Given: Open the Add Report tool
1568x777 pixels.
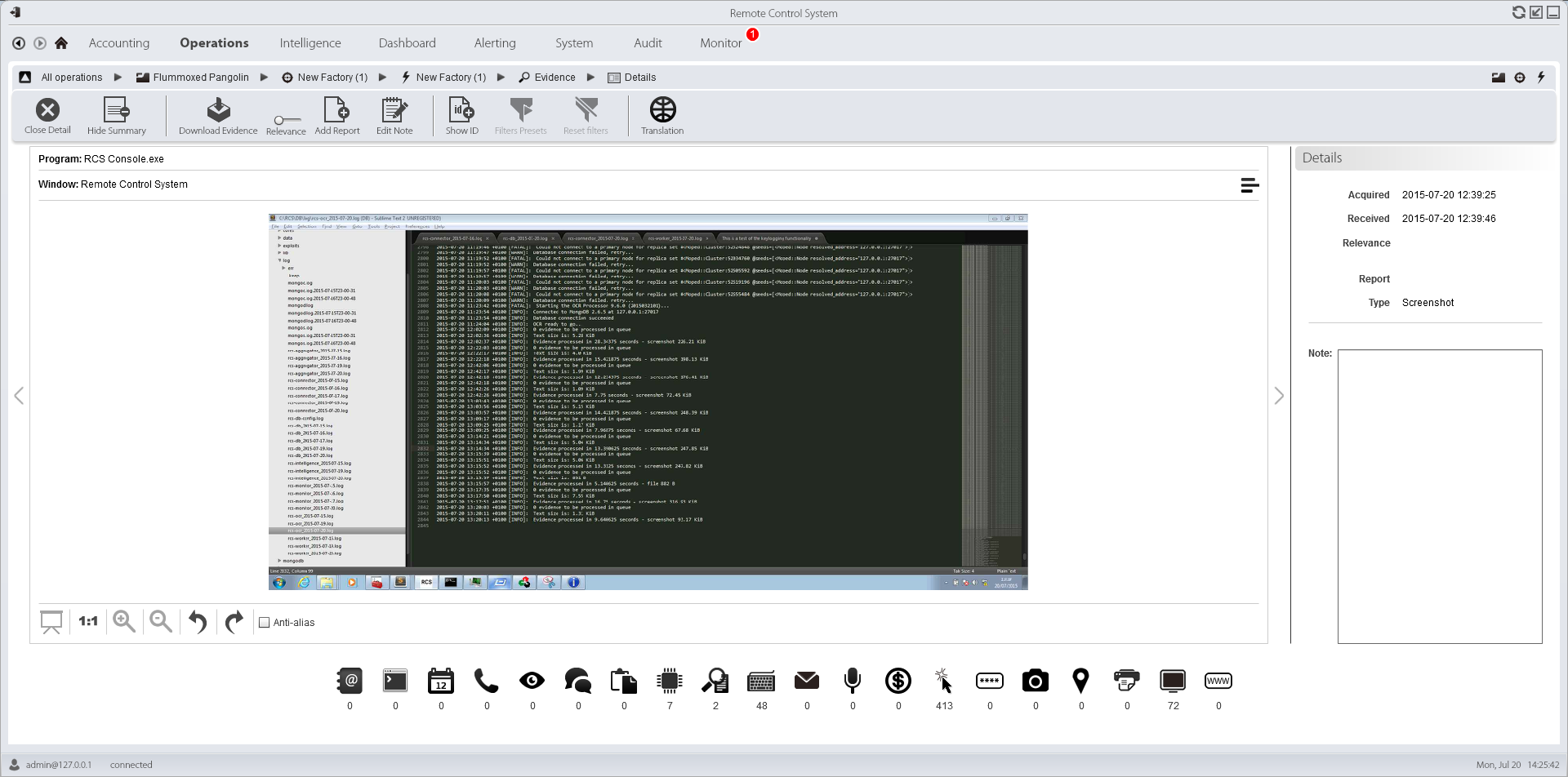Looking at the screenshot, I should (336, 111).
